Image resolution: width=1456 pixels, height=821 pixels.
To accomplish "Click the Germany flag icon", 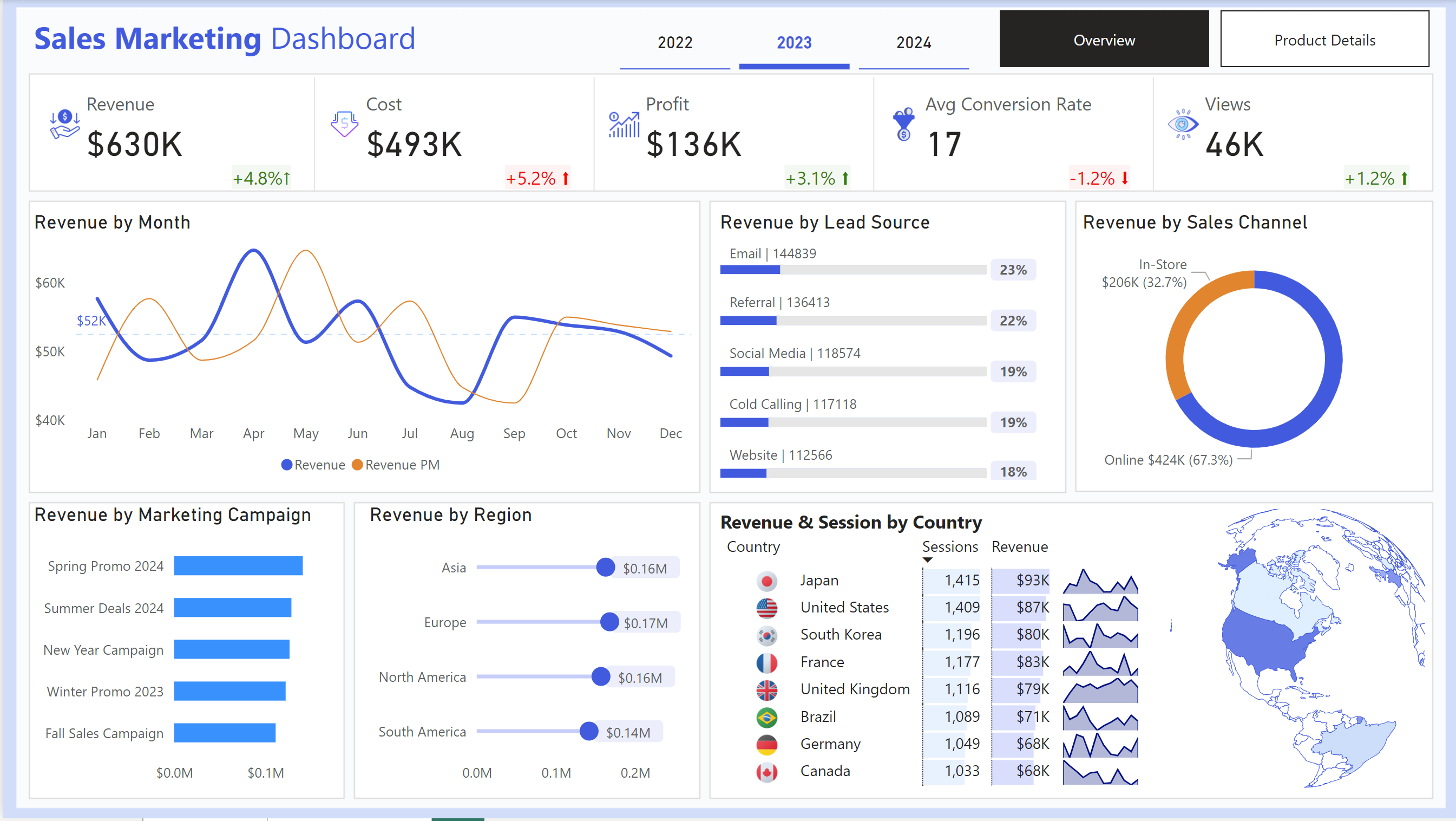I will pyautogui.click(x=767, y=745).
